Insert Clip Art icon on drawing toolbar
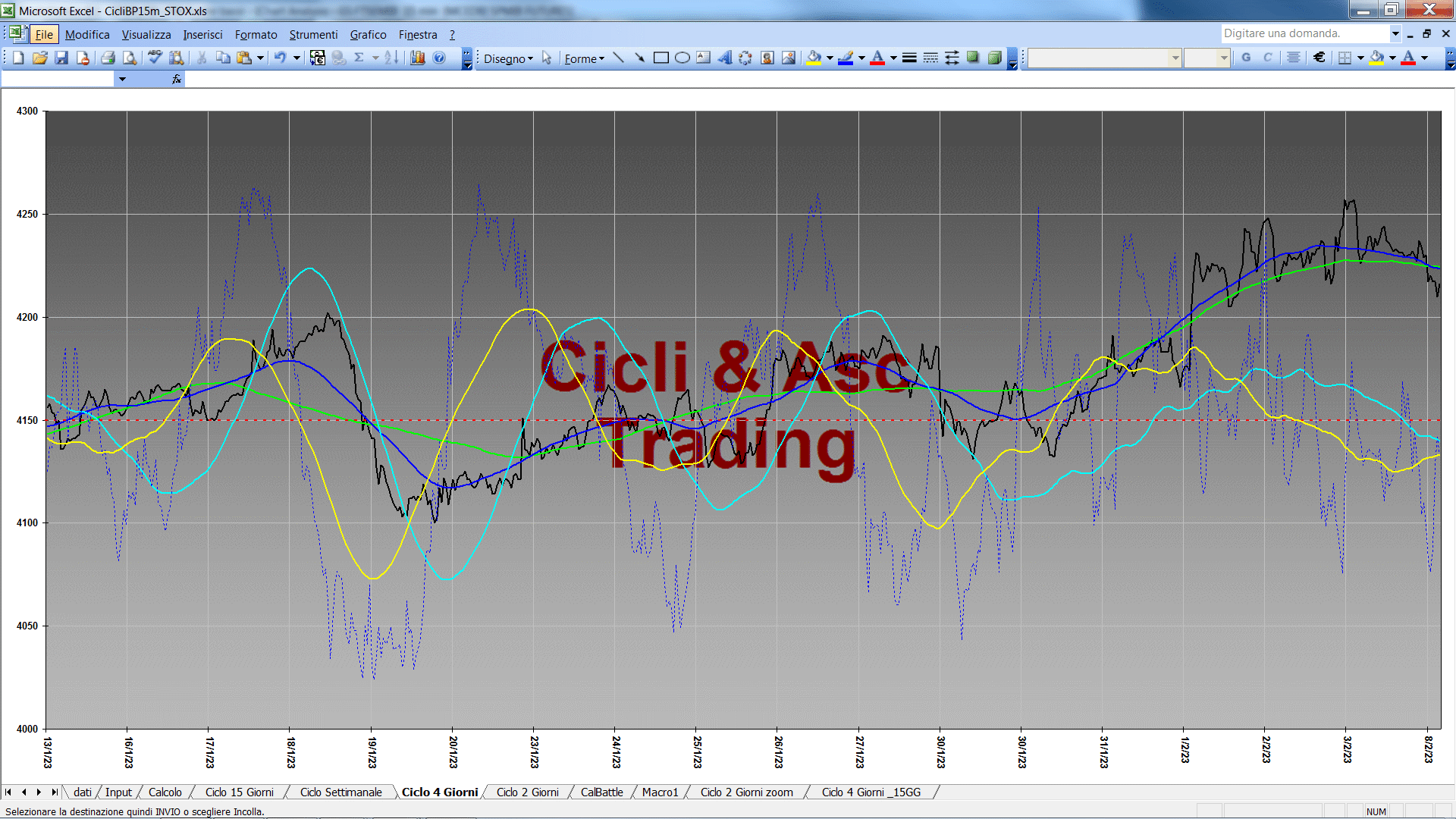Screen dimensions: 1456x819 click(x=767, y=58)
